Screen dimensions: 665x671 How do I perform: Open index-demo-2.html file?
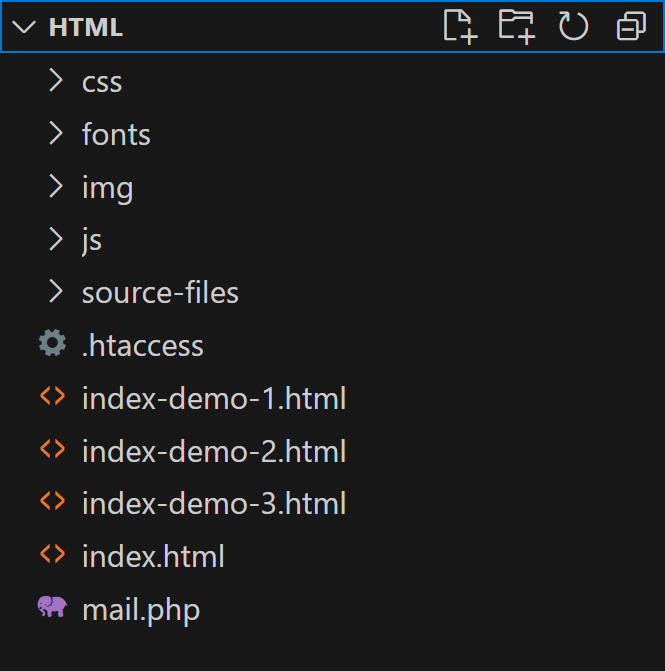(214, 451)
